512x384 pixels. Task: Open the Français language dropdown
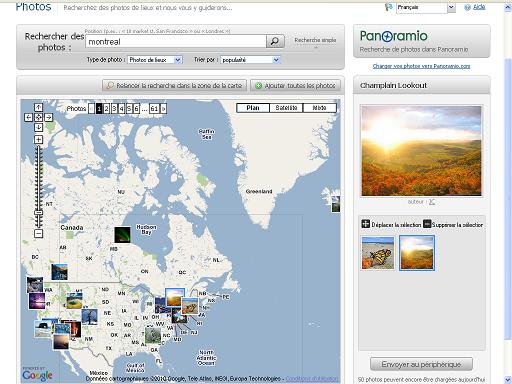click(x=426, y=7)
